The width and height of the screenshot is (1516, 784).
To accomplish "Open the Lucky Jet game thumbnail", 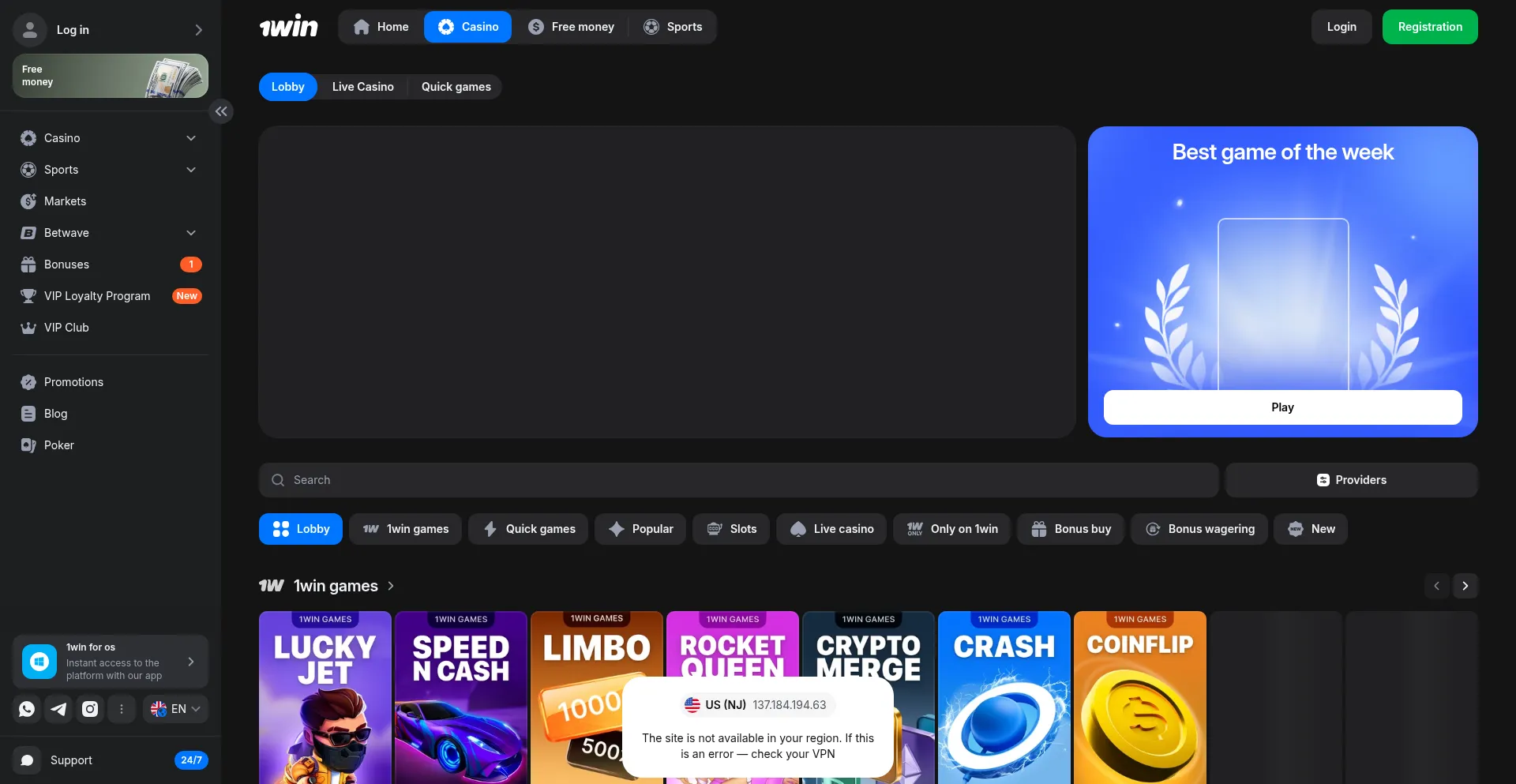I will click(325, 697).
